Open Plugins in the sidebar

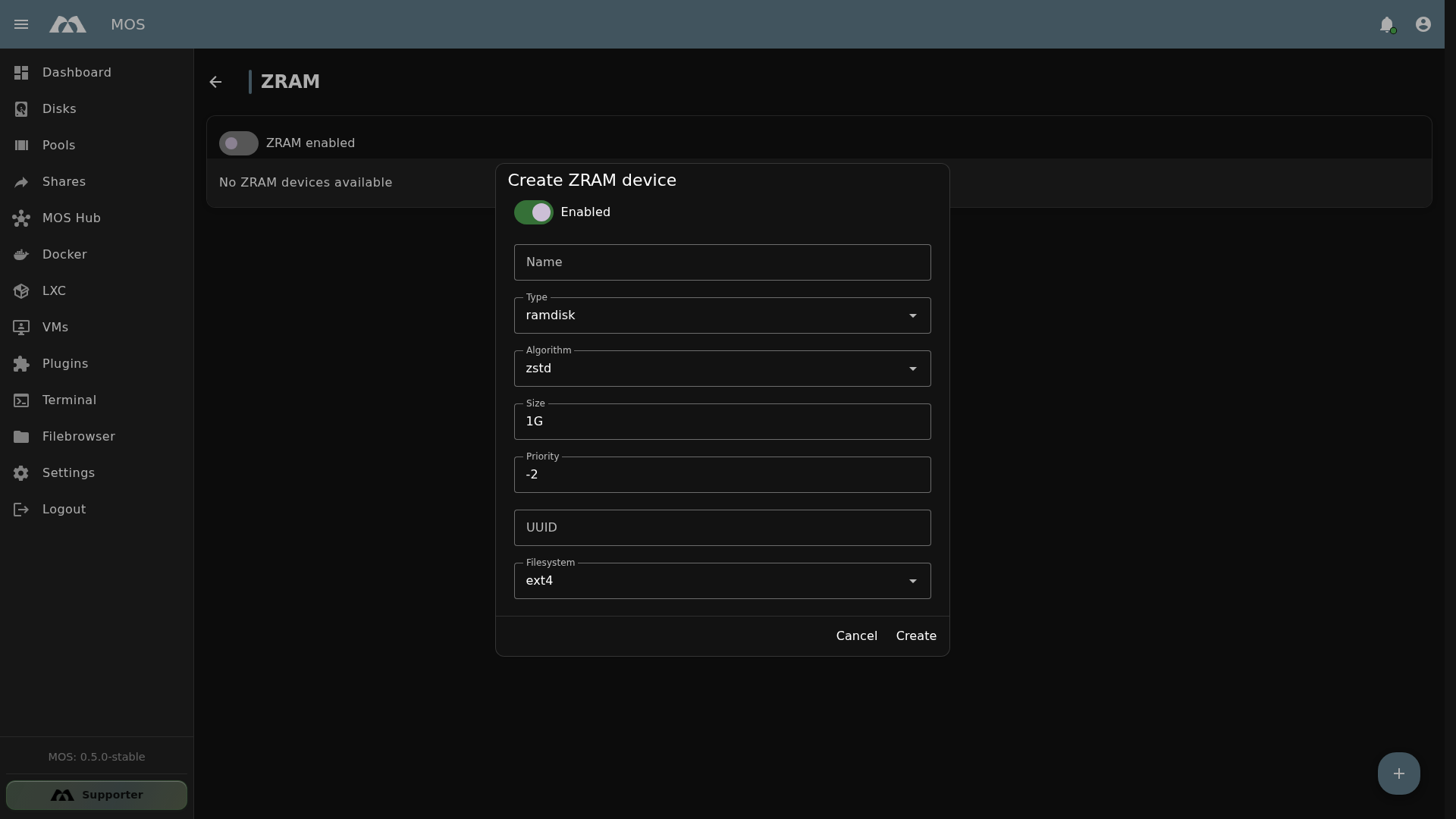click(96, 364)
